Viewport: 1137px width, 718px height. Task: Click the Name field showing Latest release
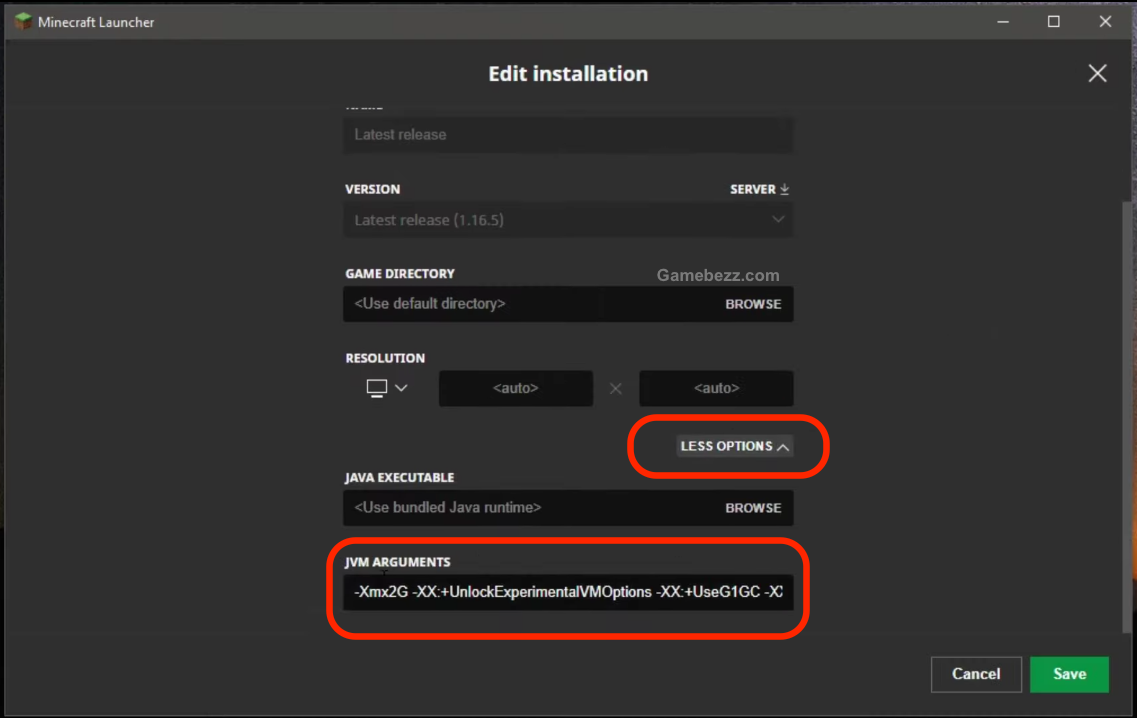pyautogui.click(x=568, y=135)
